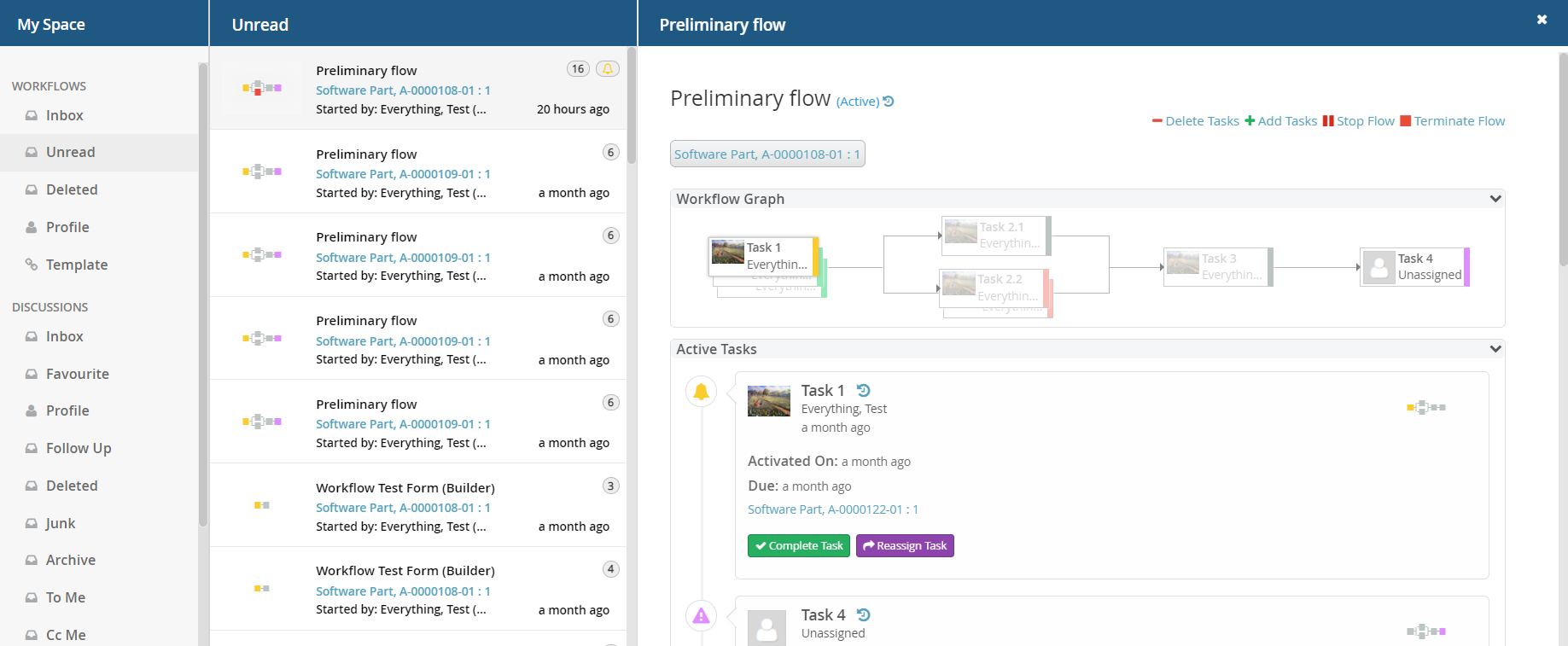Screen dimensions: 1568x646
Task: Close the Preliminary flow panel
Action: point(1542,20)
